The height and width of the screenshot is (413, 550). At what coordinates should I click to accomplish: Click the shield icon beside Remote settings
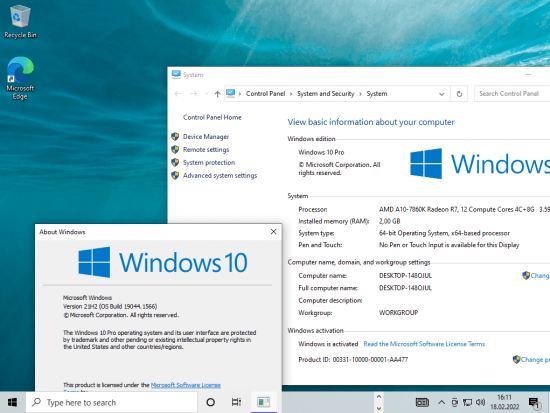(175, 149)
